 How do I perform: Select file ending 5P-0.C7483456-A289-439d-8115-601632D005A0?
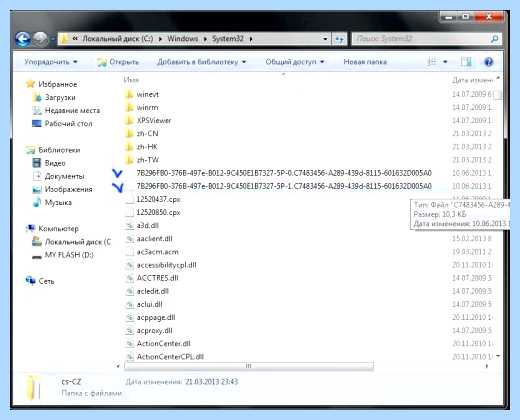click(284, 173)
